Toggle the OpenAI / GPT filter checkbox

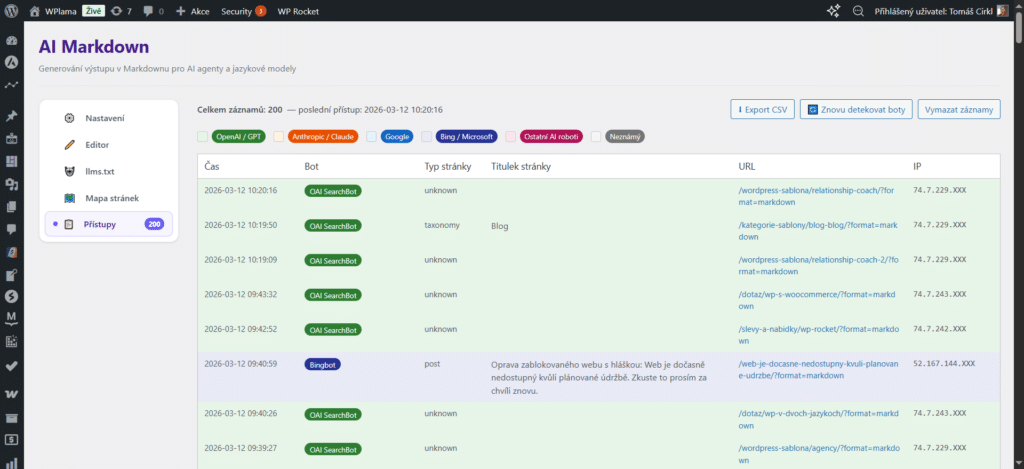202,137
